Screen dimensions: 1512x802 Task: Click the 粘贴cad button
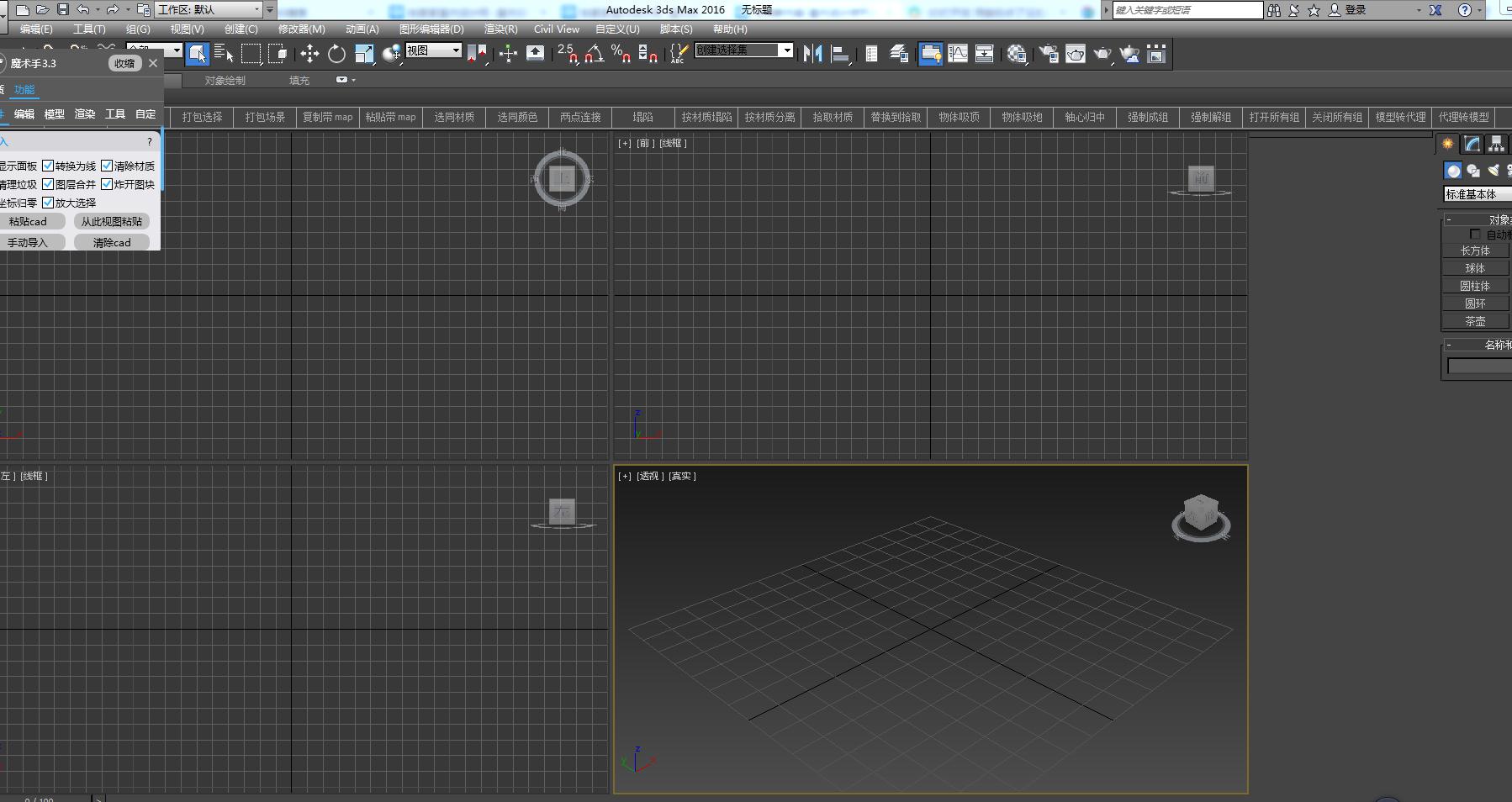30,221
